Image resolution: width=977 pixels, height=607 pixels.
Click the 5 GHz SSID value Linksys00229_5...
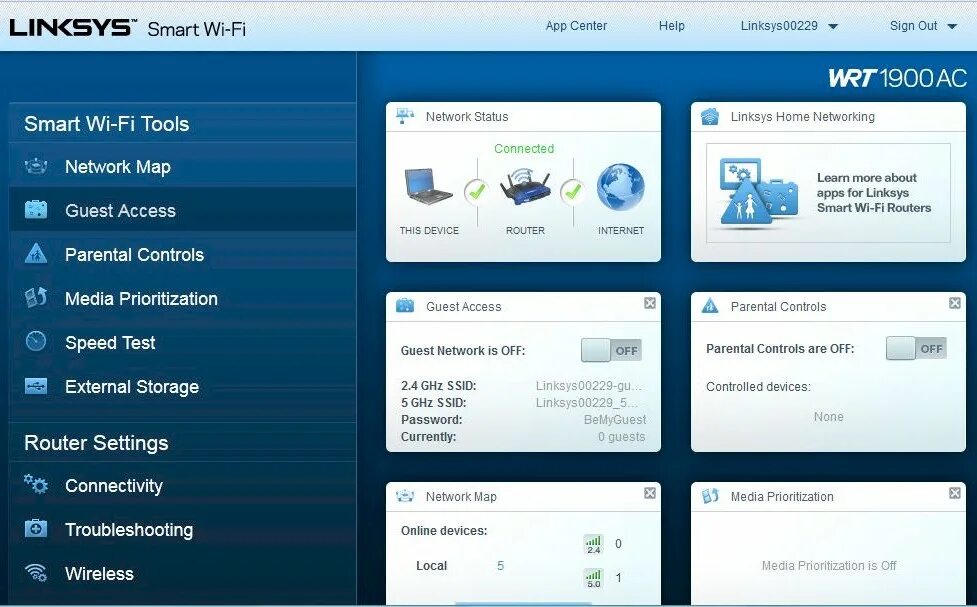coord(587,403)
